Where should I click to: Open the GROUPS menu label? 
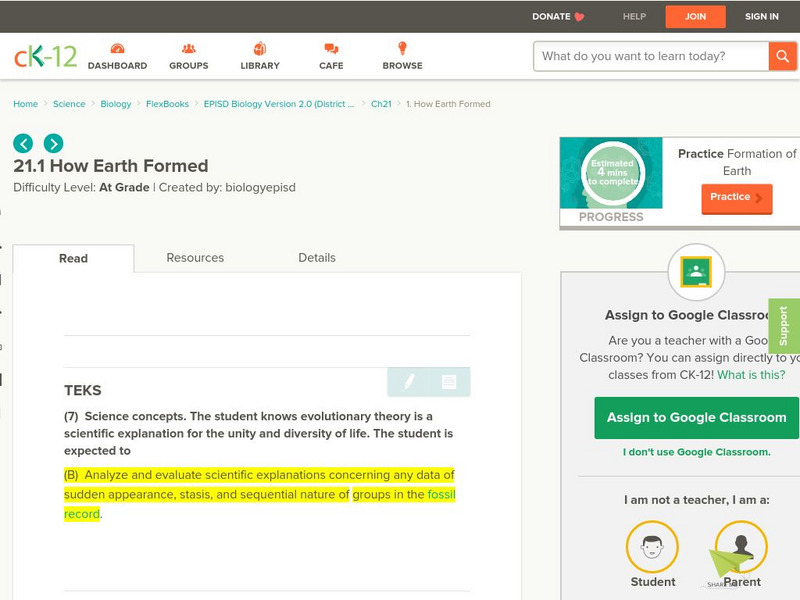tap(189, 66)
